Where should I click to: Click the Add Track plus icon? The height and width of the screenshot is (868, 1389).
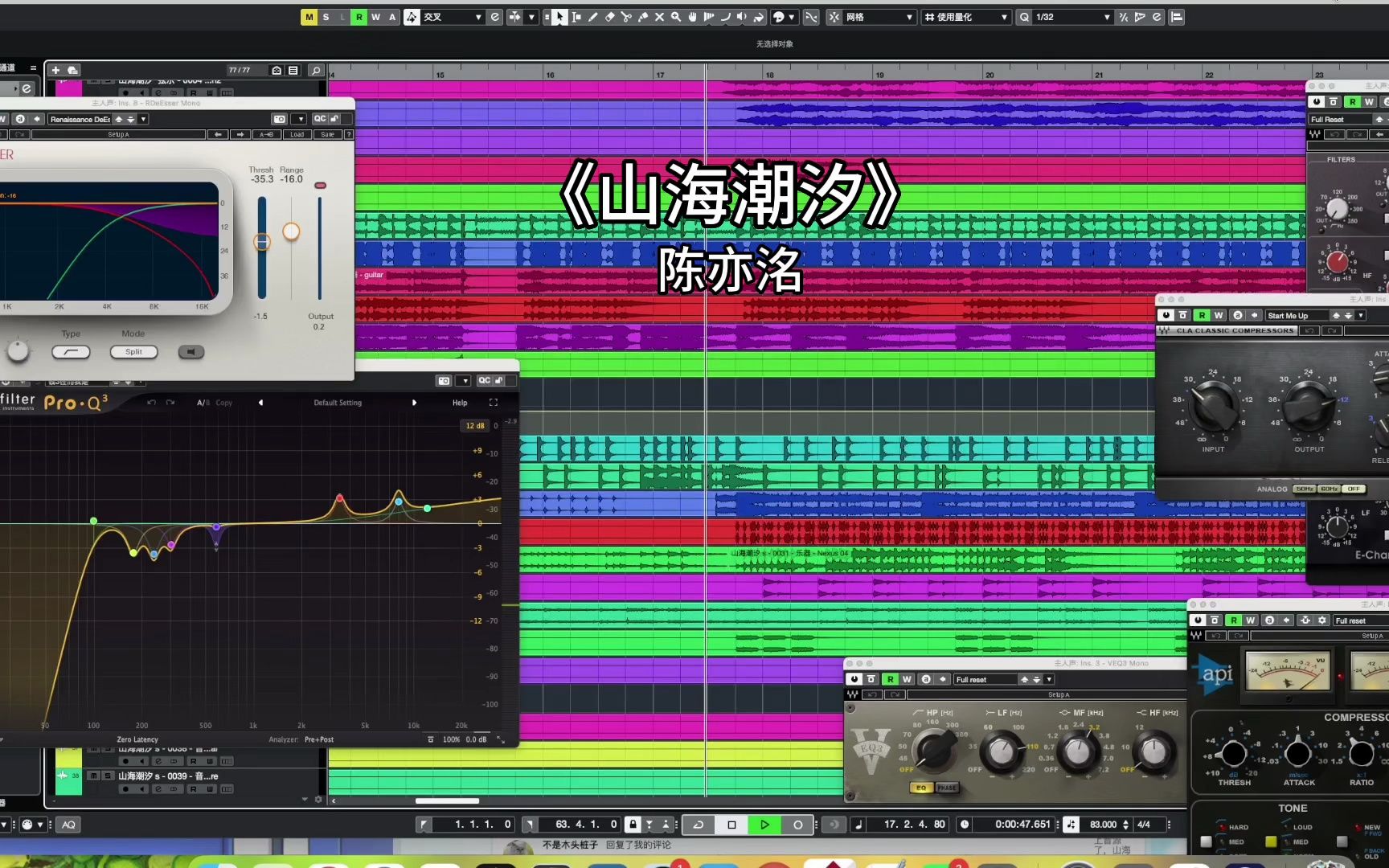point(55,71)
